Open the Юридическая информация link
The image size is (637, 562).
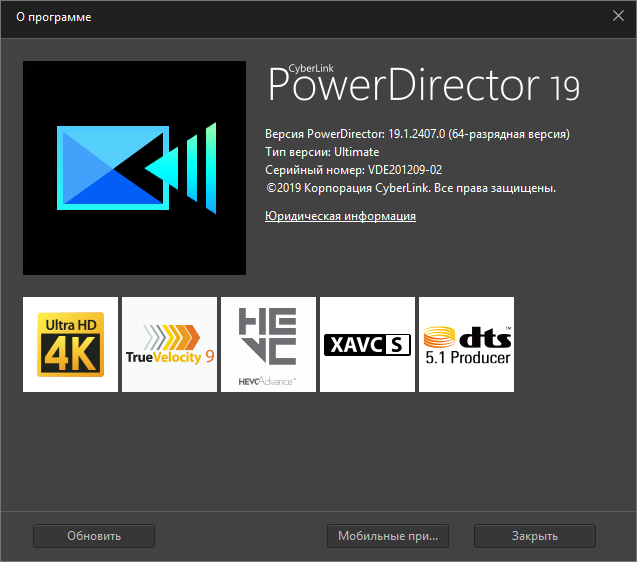coord(340,216)
